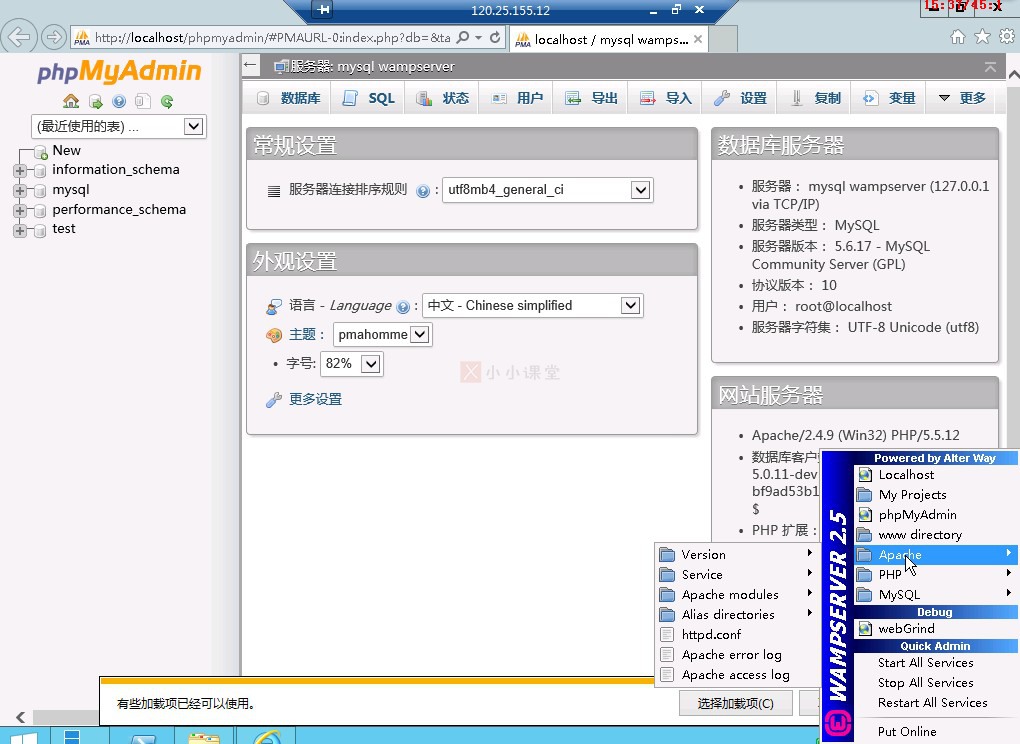The image size is (1020, 744).
Task: Click the browser home icon
Action: pos(958,36)
